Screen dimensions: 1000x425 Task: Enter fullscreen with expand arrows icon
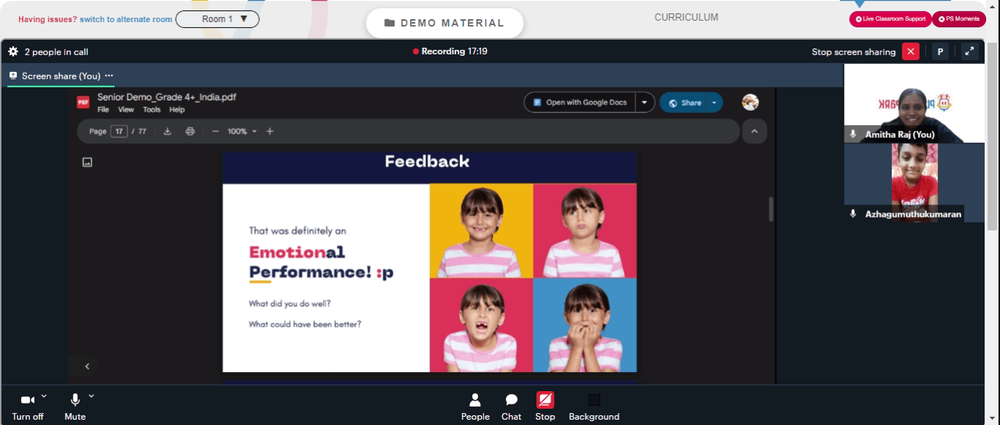coord(969,52)
